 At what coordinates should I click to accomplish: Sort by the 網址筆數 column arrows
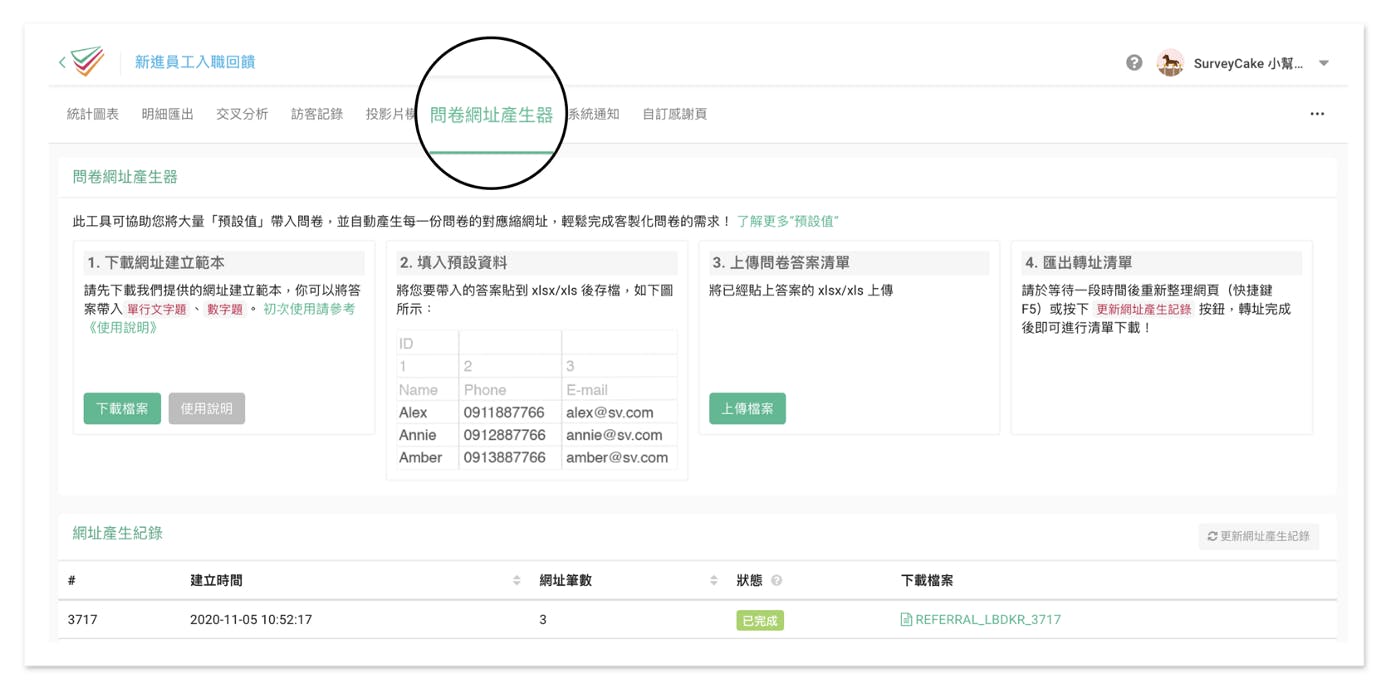714,581
